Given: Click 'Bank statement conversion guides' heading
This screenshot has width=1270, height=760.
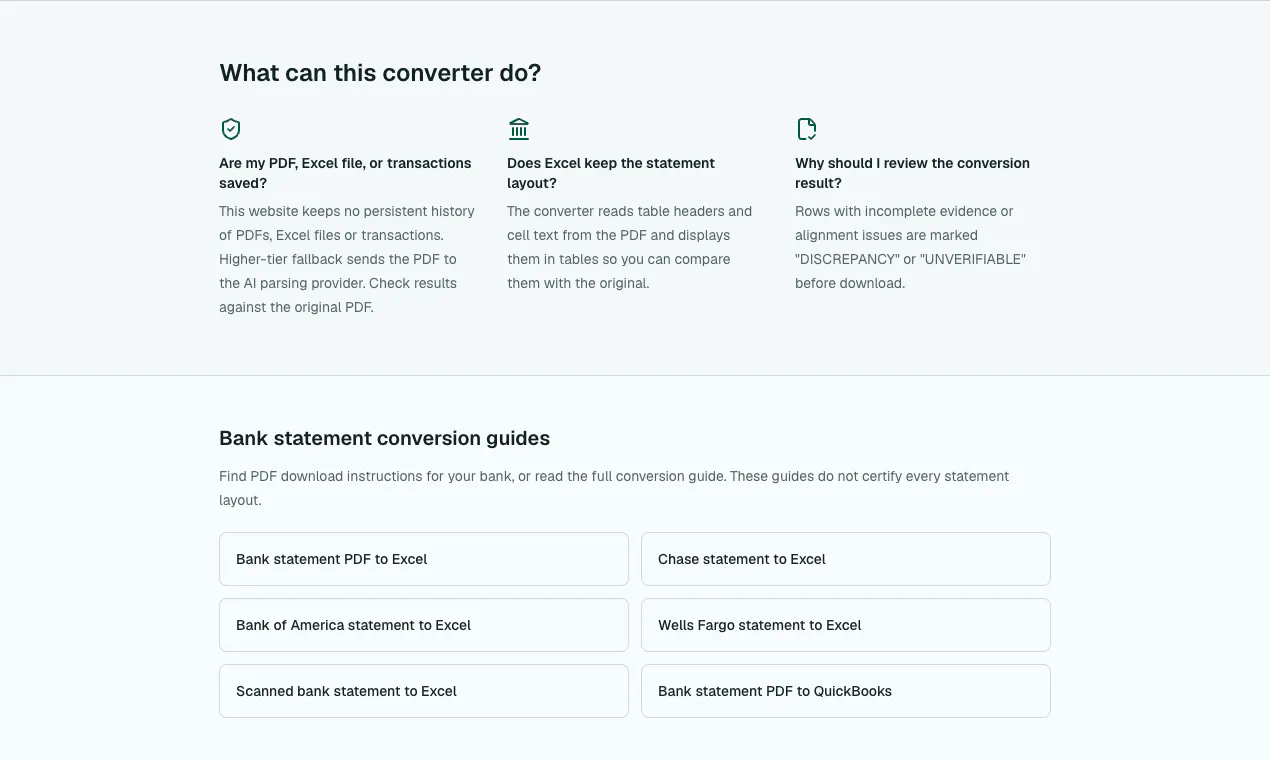Looking at the screenshot, I should coord(385,438).
